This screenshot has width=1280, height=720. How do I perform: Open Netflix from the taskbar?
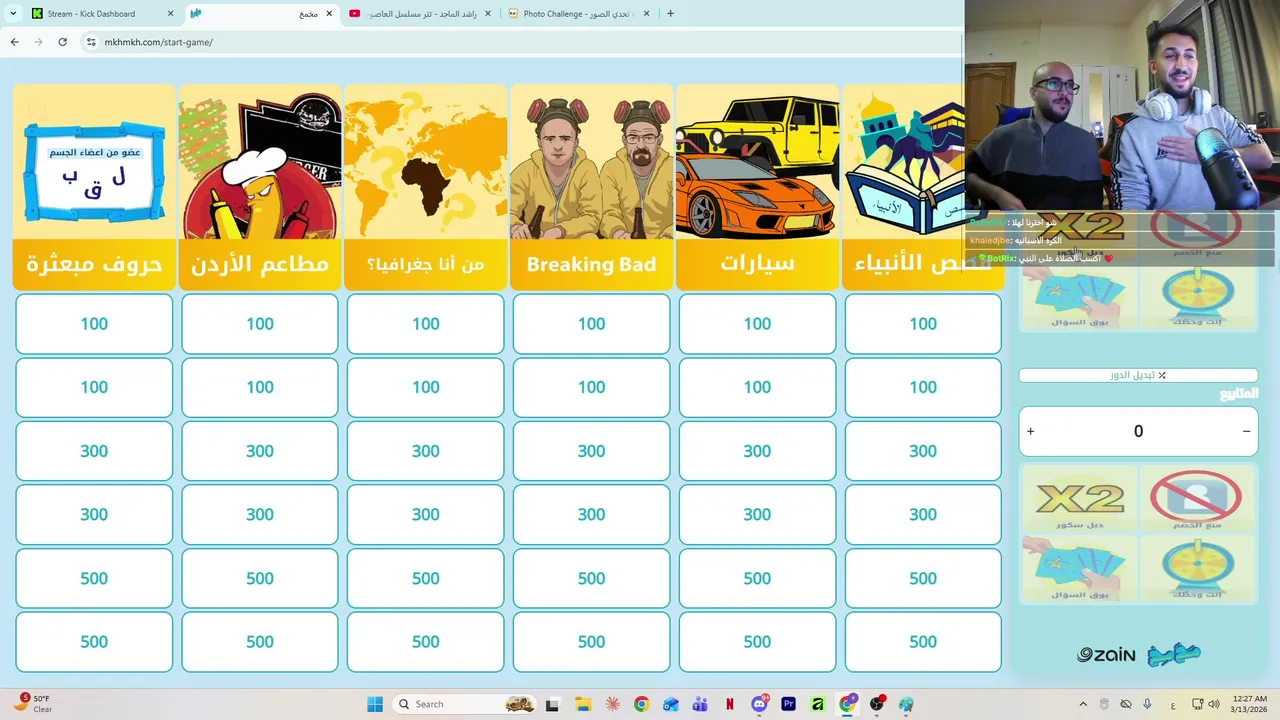(x=730, y=704)
